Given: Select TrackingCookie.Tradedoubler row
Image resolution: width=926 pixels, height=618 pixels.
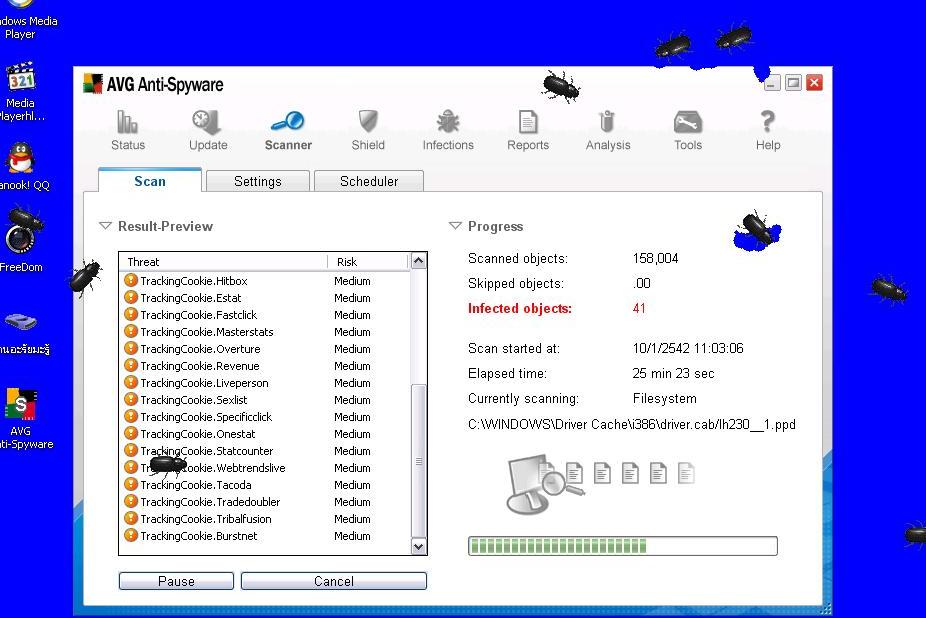Looking at the screenshot, I should (265, 502).
